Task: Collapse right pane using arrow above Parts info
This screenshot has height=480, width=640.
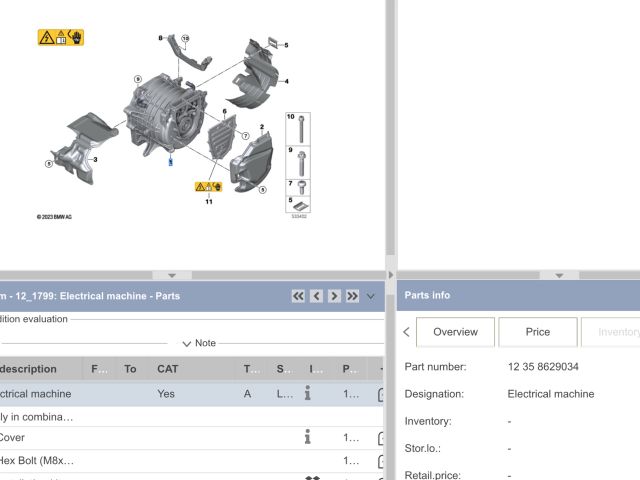Action: (x=559, y=275)
